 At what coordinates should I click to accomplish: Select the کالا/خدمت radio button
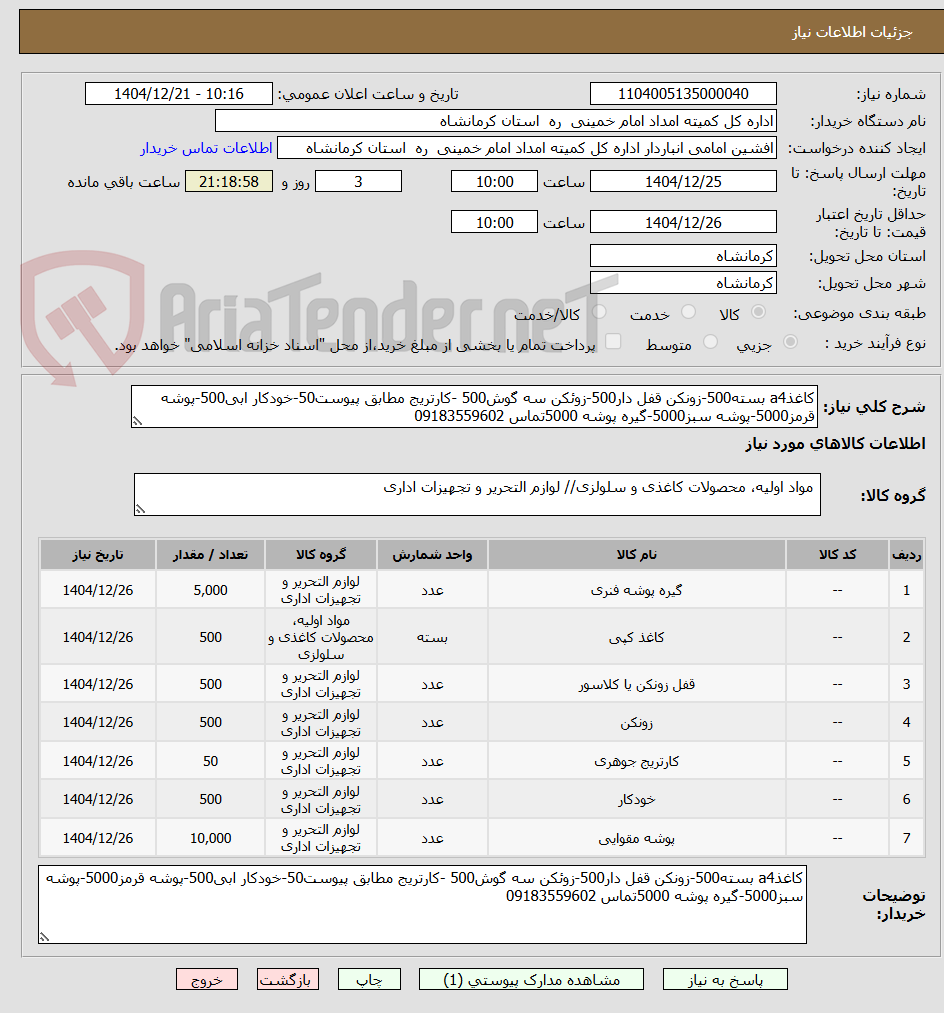coord(600,312)
